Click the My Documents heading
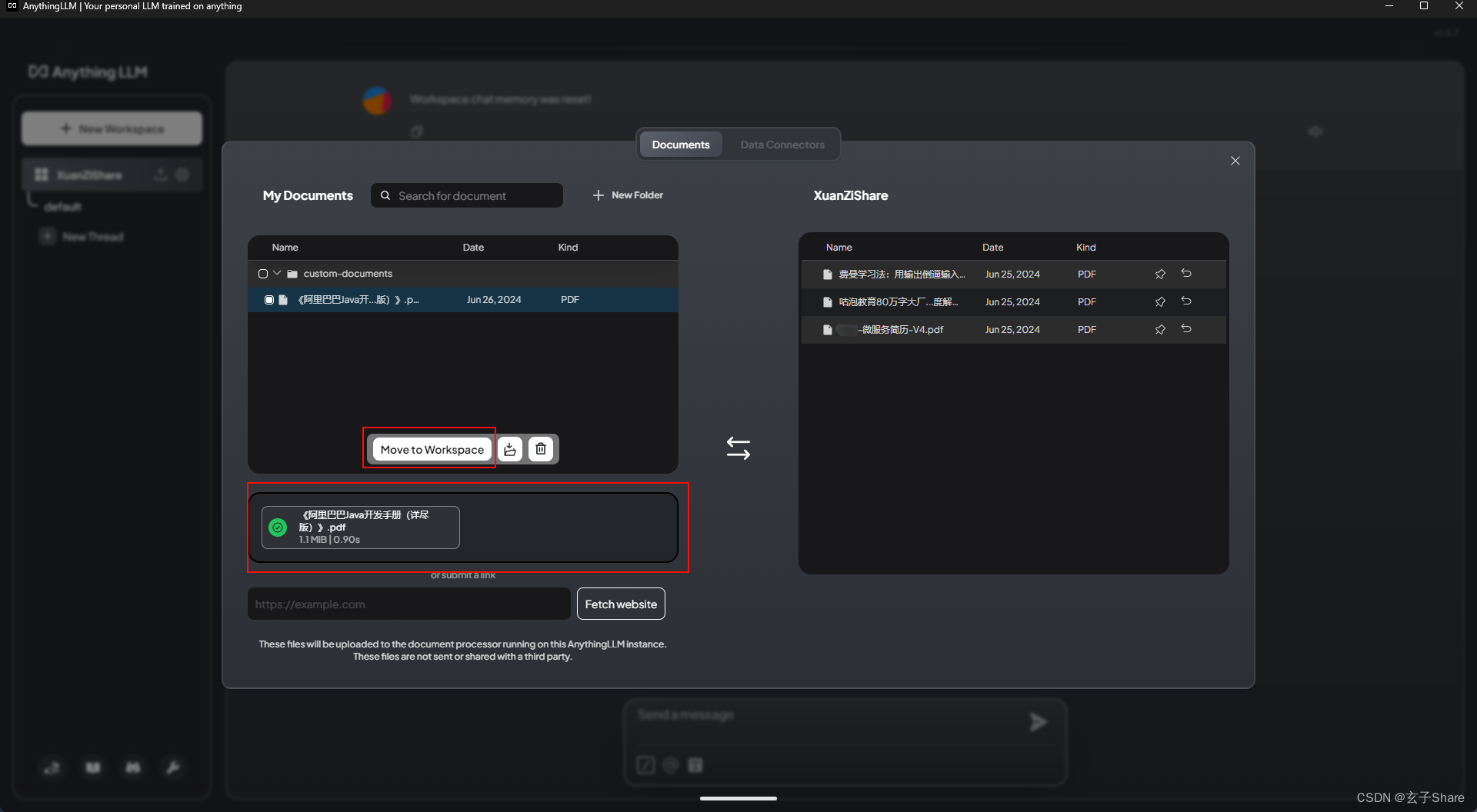The width and height of the screenshot is (1477, 812). click(x=308, y=195)
